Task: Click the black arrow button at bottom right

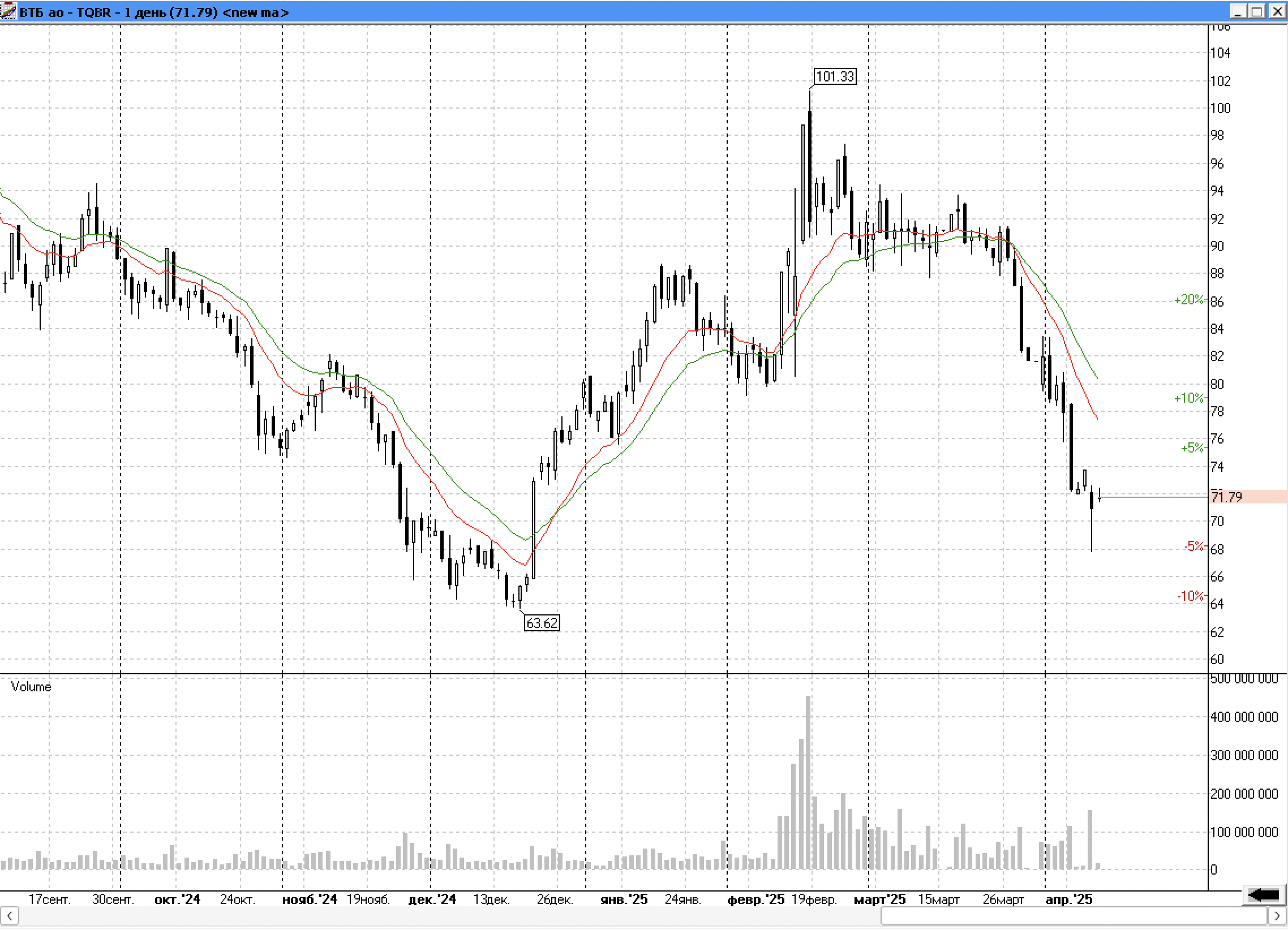Action: coord(1264,895)
